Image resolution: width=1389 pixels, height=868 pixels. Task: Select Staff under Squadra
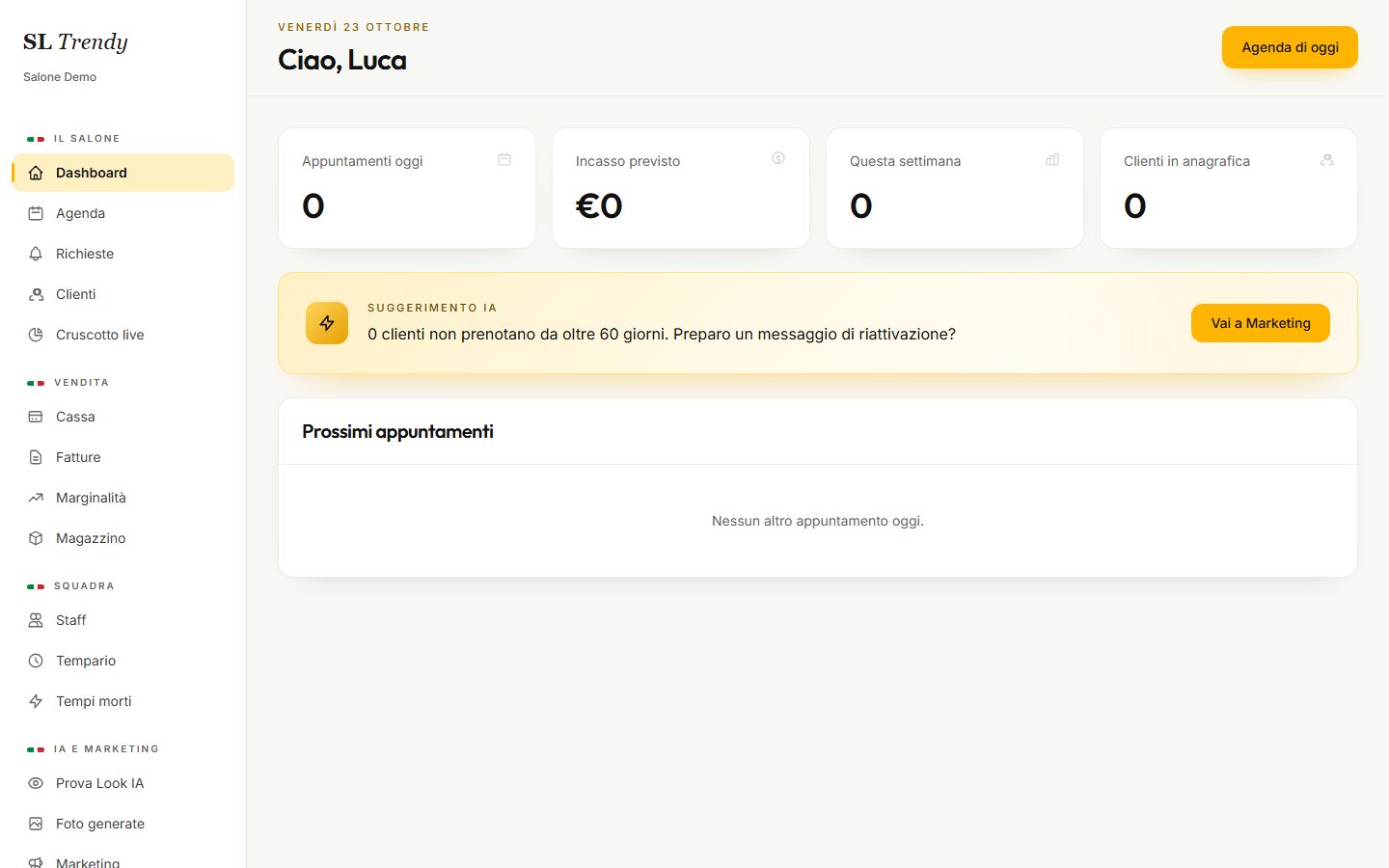123,620
